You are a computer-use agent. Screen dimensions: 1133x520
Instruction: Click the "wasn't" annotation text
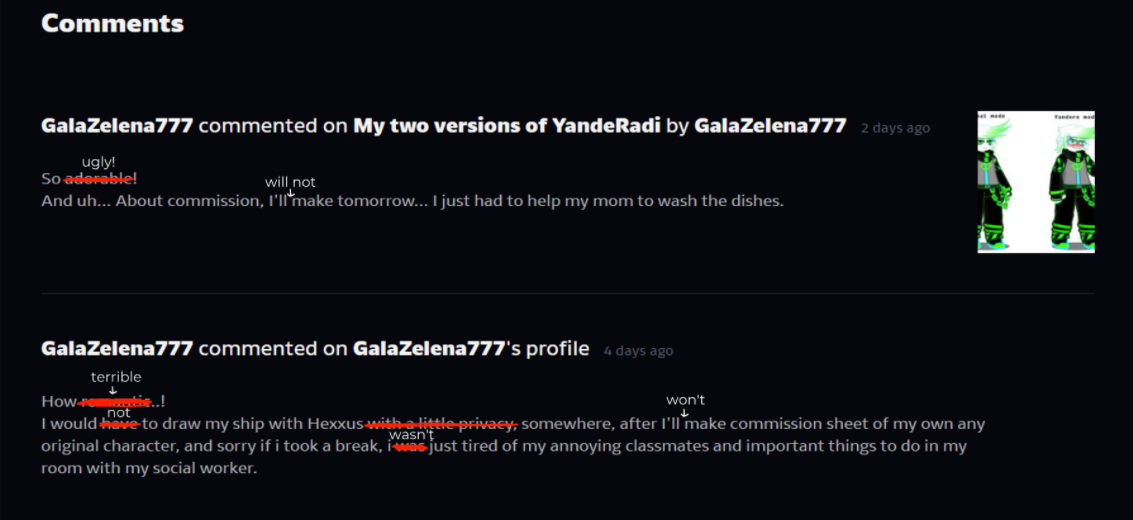tap(411, 436)
